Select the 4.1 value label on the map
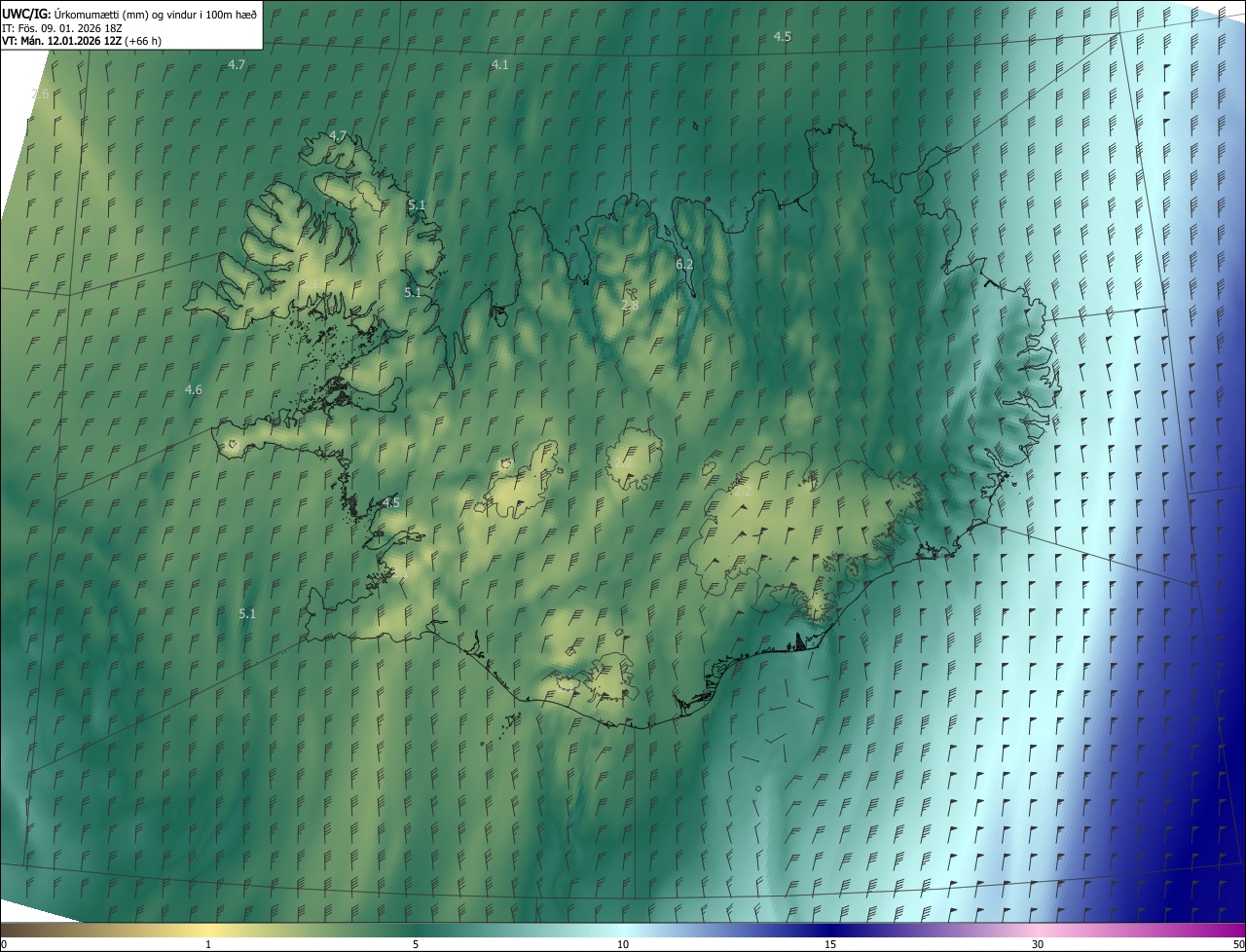Image resolution: width=1246 pixels, height=952 pixels. pos(499,64)
